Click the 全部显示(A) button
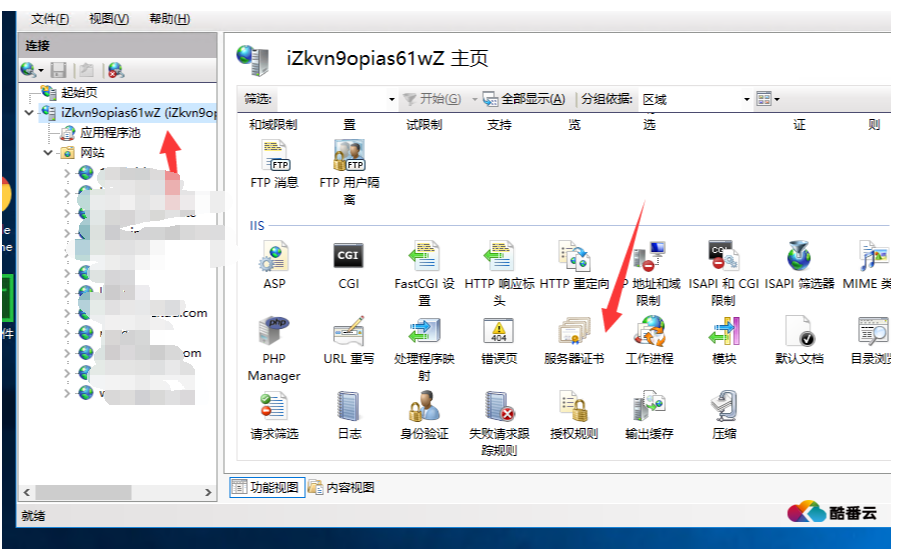The width and height of the screenshot is (897, 552). (x=524, y=99)
